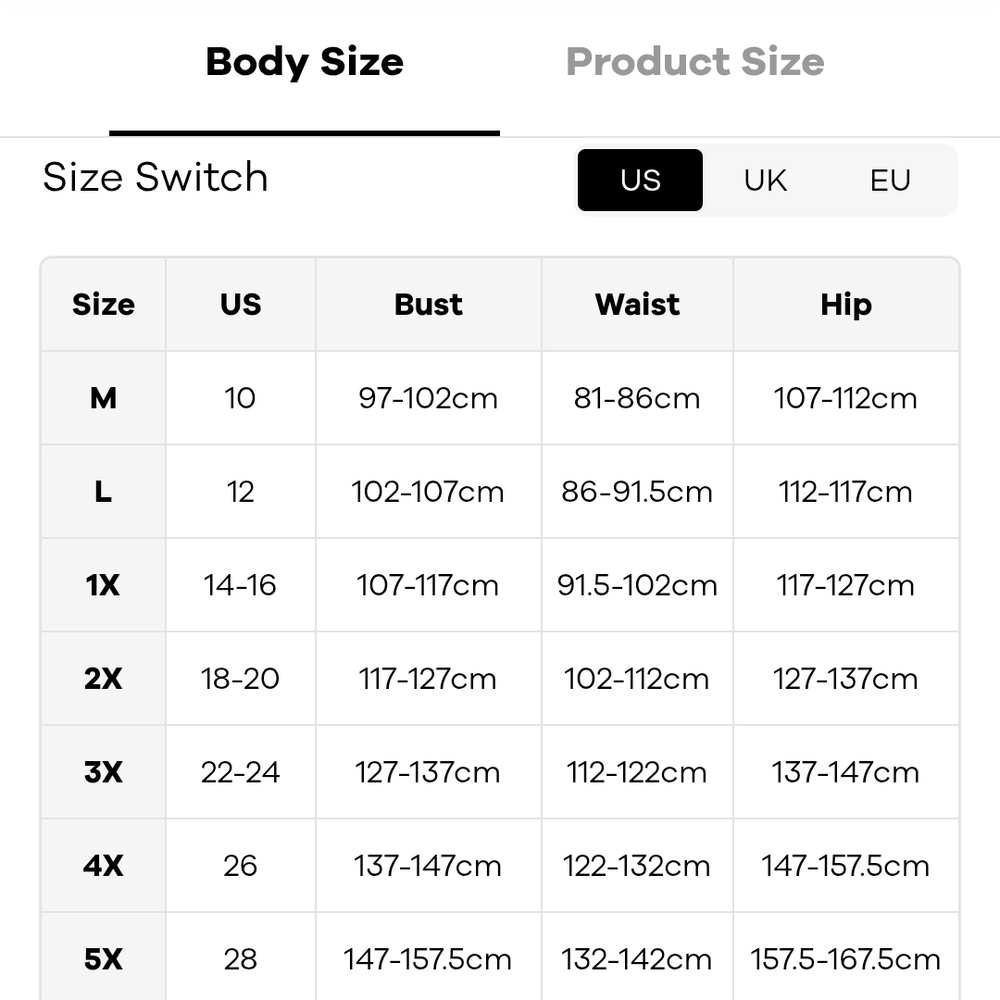Click the US column header

pos(240,304)
